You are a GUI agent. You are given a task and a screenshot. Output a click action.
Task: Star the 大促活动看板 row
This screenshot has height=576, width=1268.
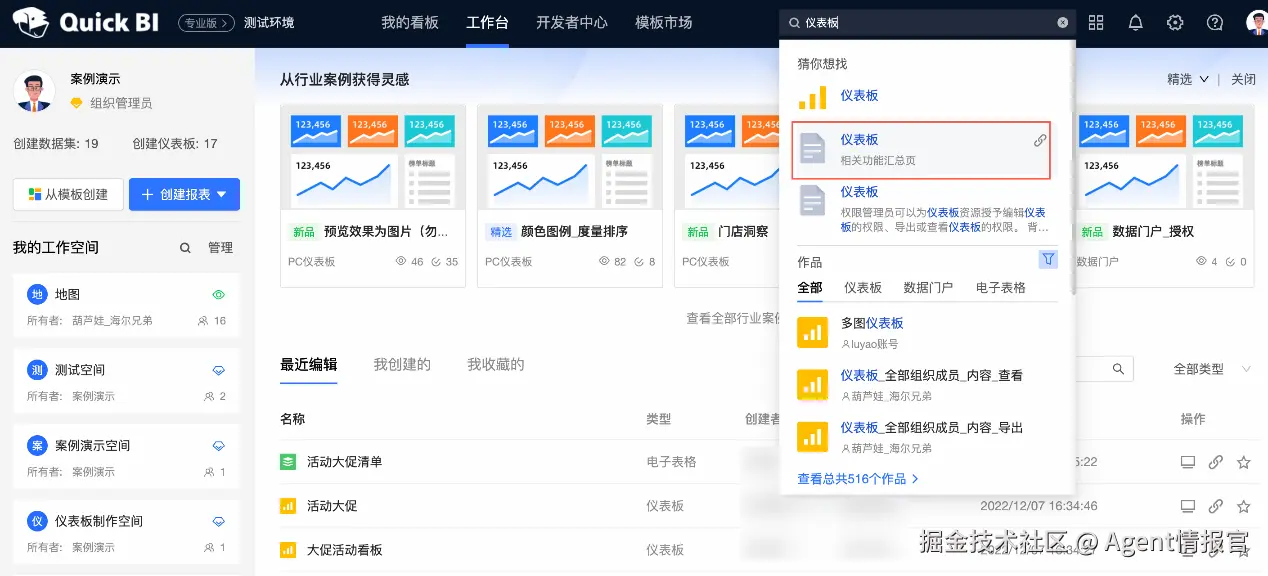1244,550
